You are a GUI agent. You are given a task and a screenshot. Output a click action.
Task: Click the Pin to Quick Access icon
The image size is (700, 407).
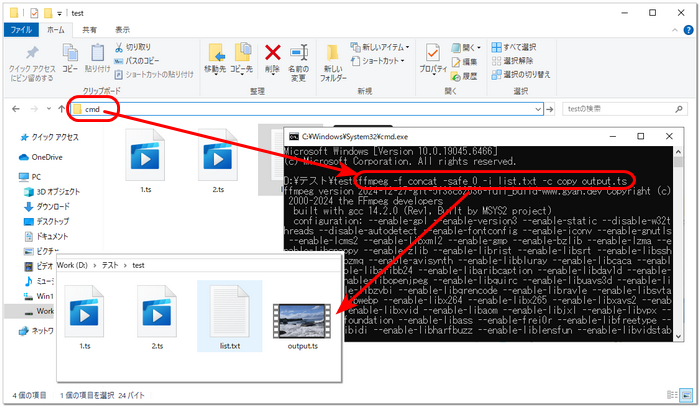coord(32,53)
